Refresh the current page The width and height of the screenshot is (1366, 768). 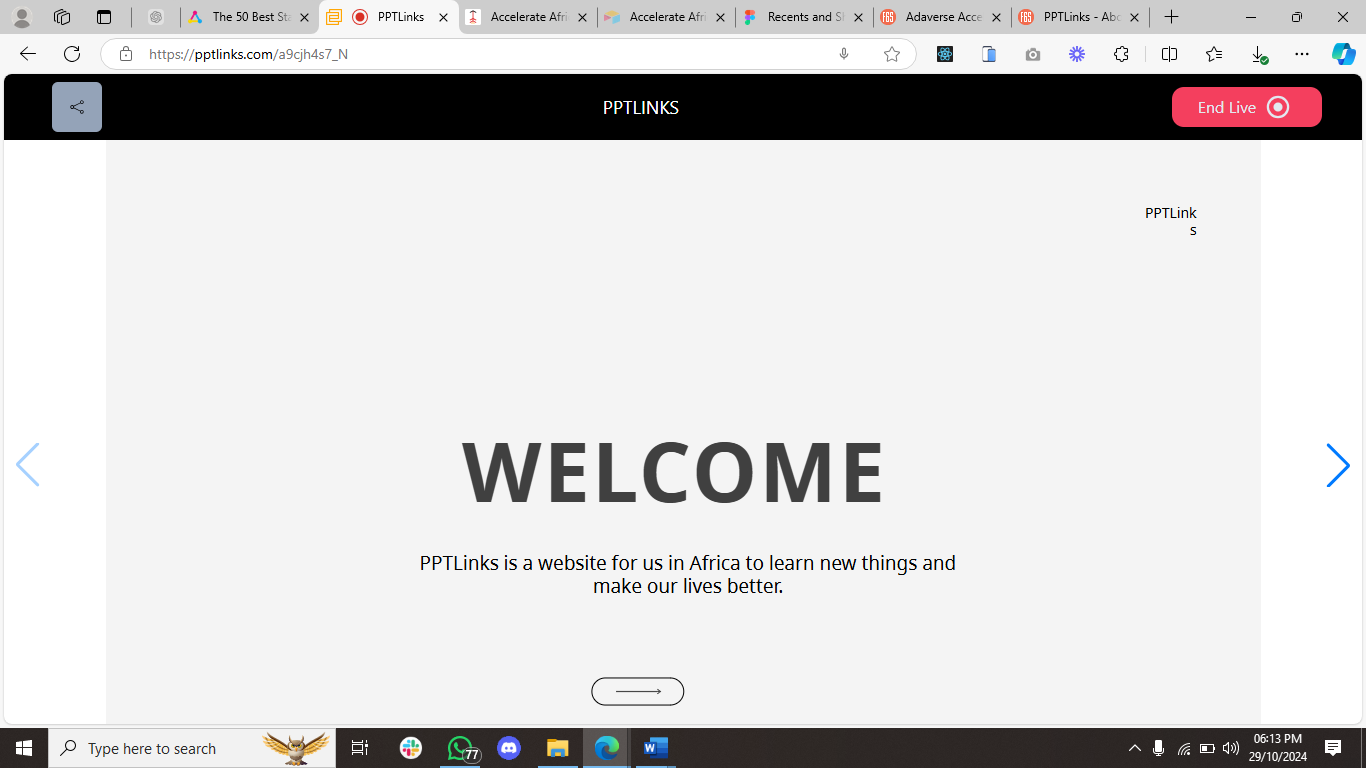point(72,54)
